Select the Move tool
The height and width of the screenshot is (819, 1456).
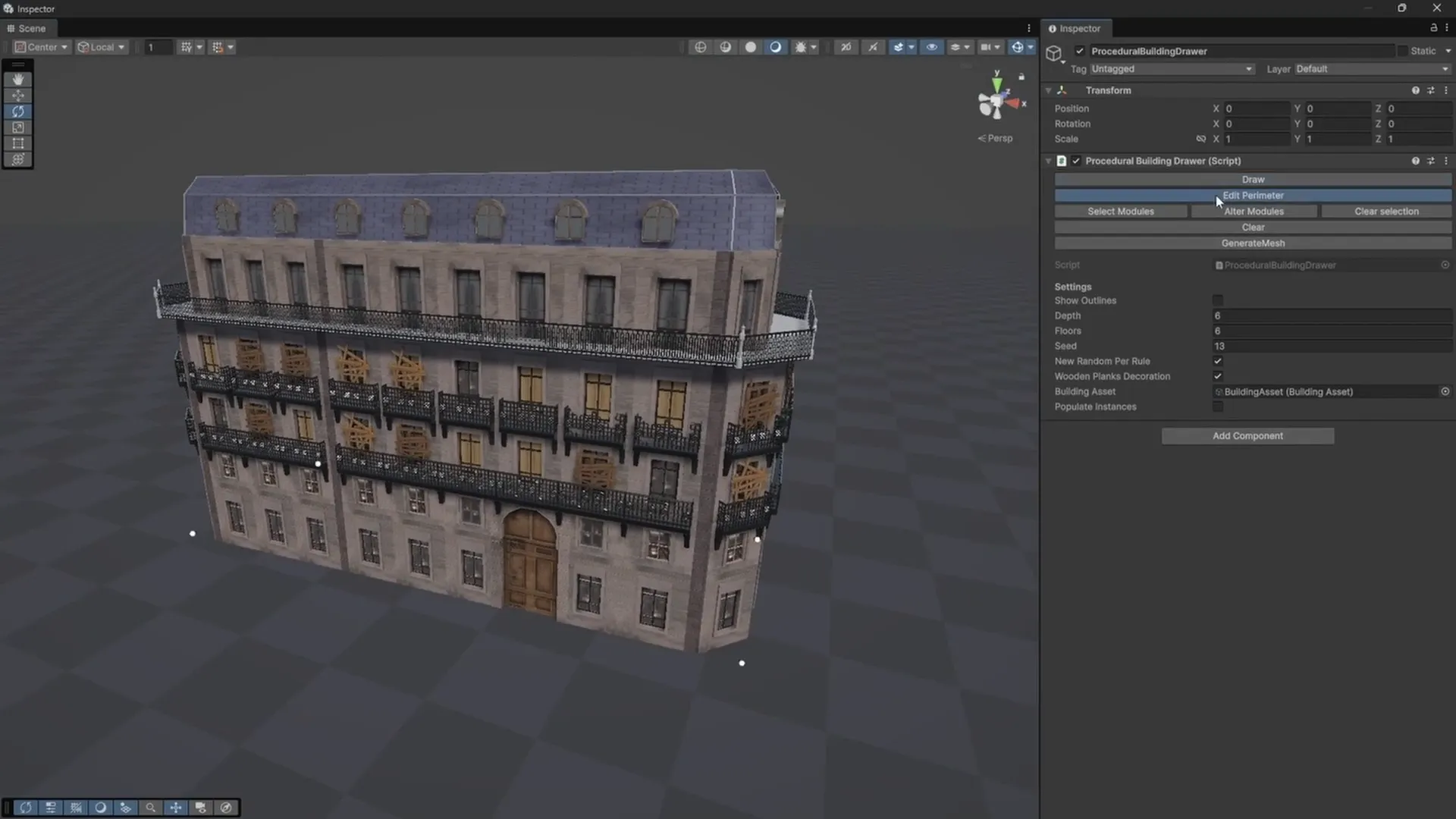pyautogui.click(x=17, y=96)
